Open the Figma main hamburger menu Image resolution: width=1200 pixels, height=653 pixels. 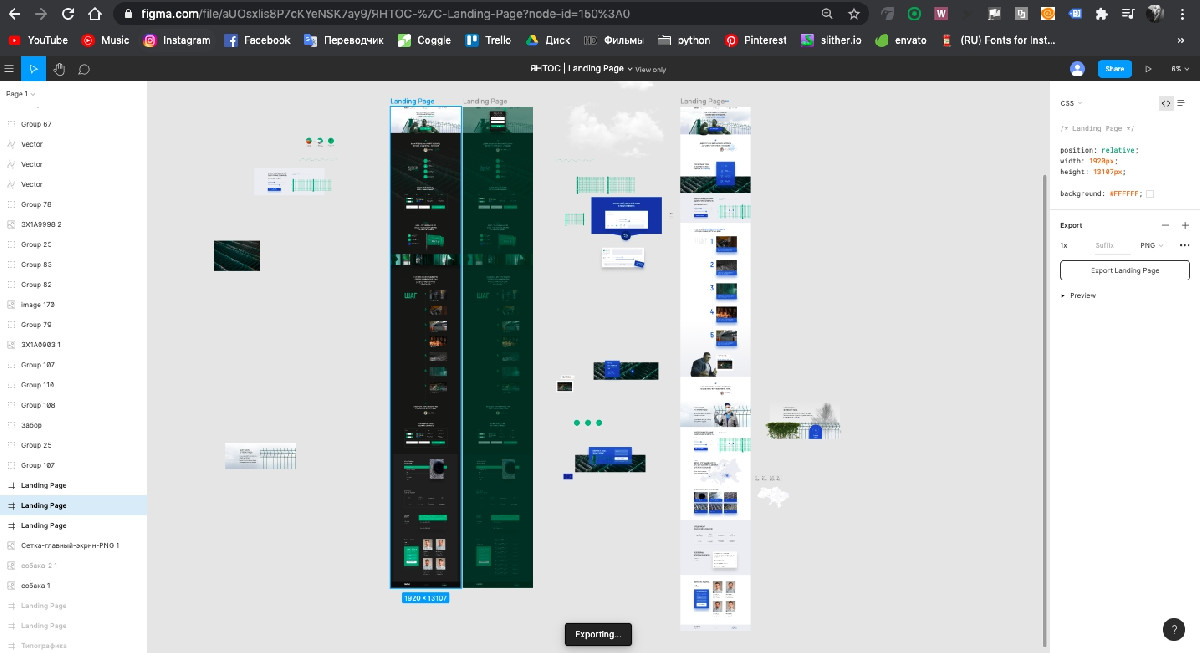10,69
